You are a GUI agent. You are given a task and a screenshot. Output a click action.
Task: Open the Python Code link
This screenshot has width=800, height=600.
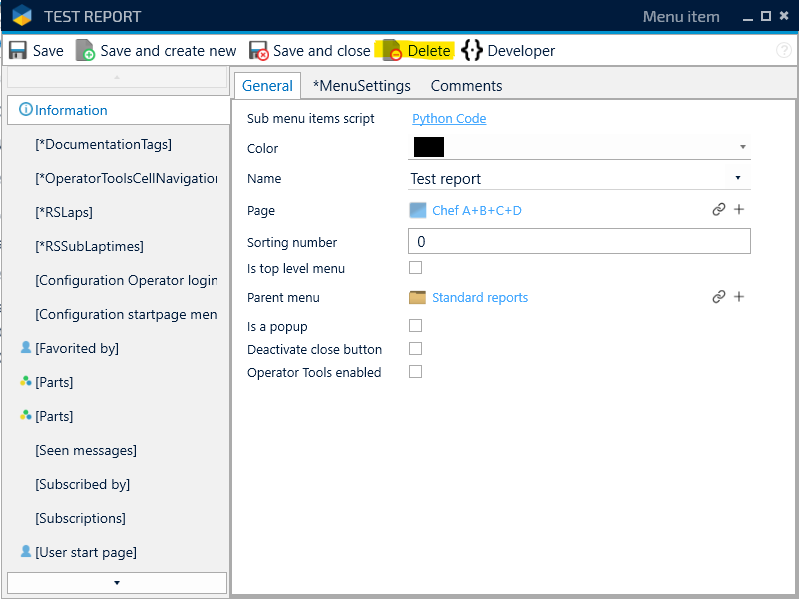(449, 118)
